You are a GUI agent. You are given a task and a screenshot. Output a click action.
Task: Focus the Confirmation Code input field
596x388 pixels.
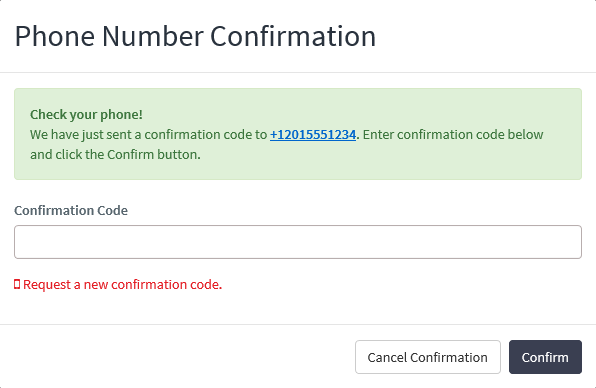pos(298,242)
